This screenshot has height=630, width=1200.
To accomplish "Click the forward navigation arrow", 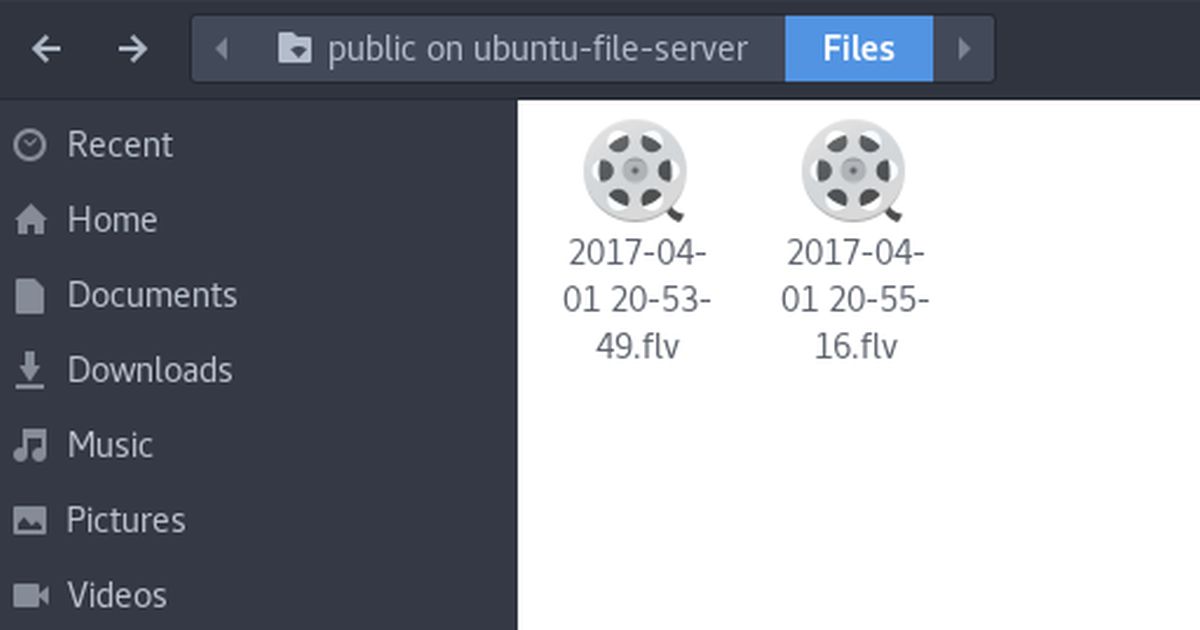I will 132,48.
